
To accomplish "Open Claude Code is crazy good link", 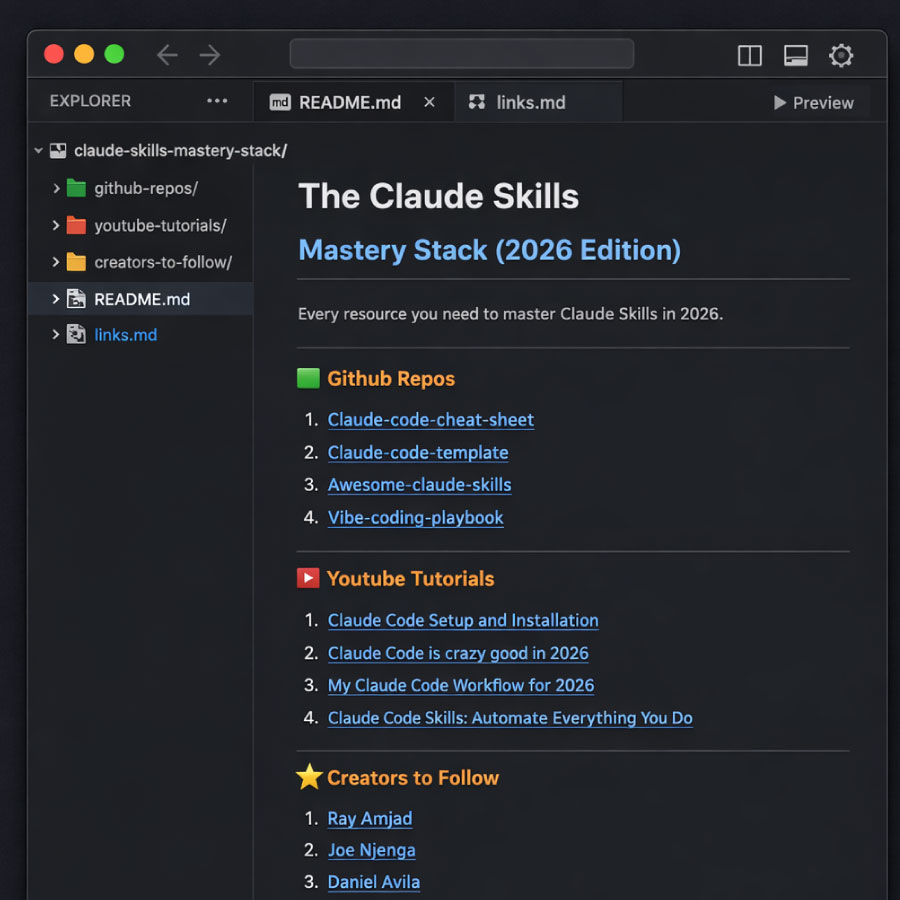I will tap(458, 653).
